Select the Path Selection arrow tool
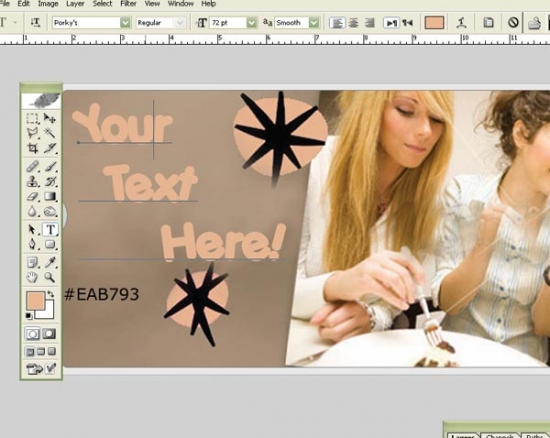550x438 pixels. 32,229
